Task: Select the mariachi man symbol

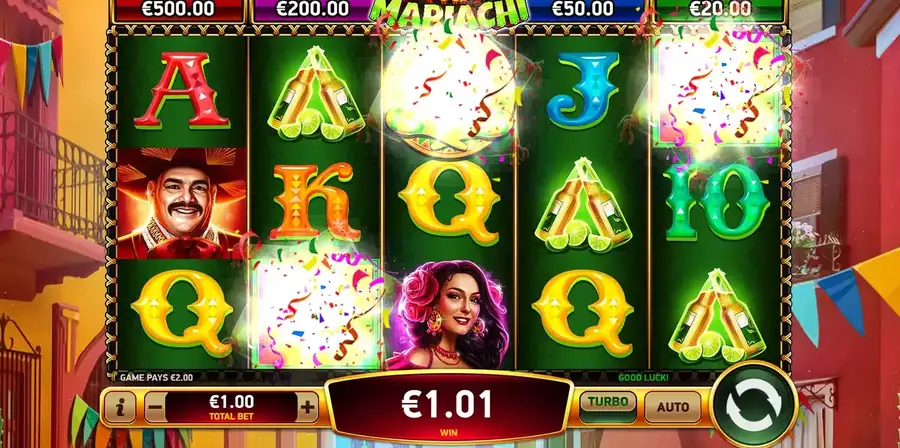Action: (x=181, y=204)
